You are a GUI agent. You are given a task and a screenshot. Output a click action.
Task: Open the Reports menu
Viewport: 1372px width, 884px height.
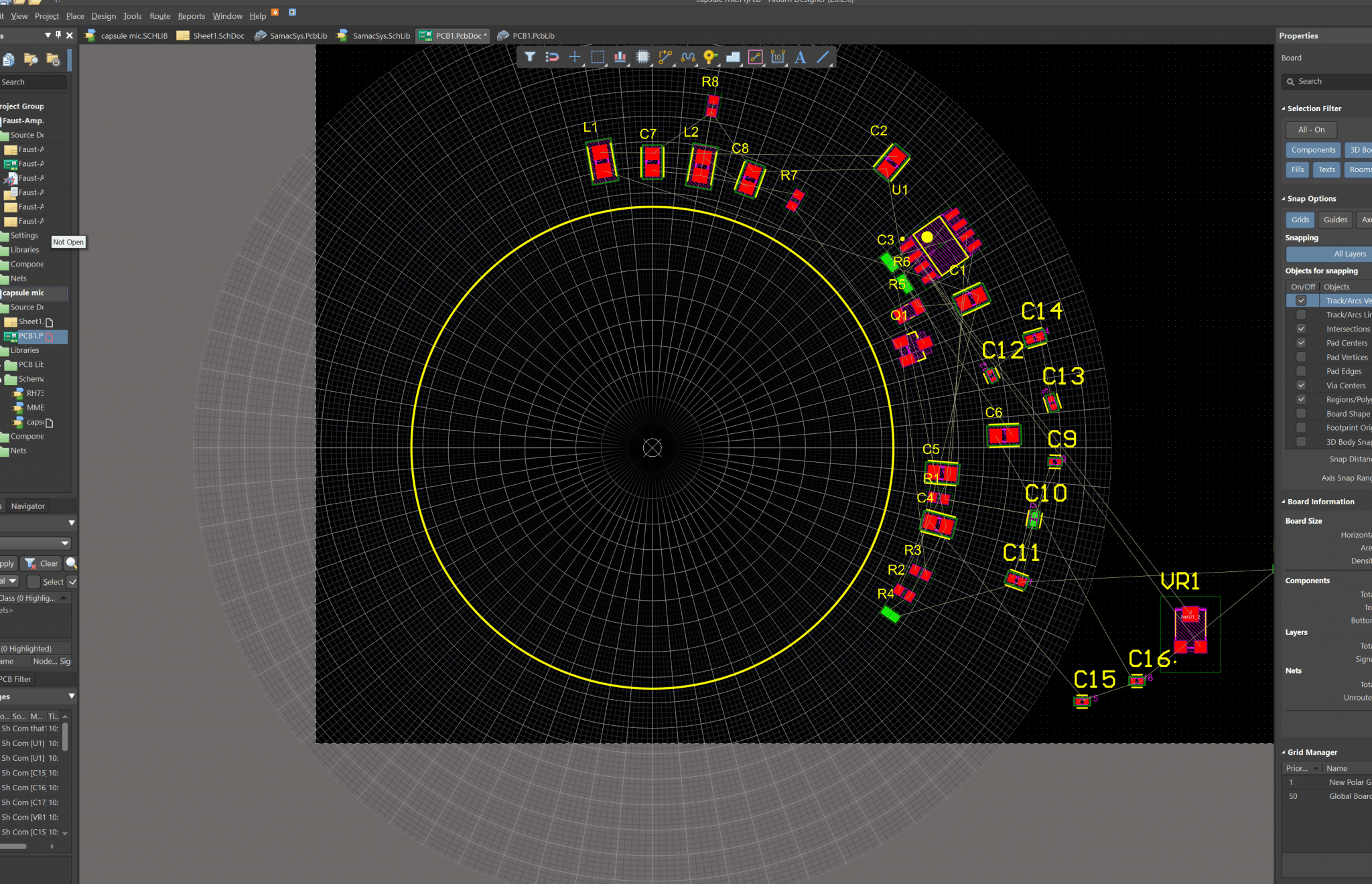(191, 16)
